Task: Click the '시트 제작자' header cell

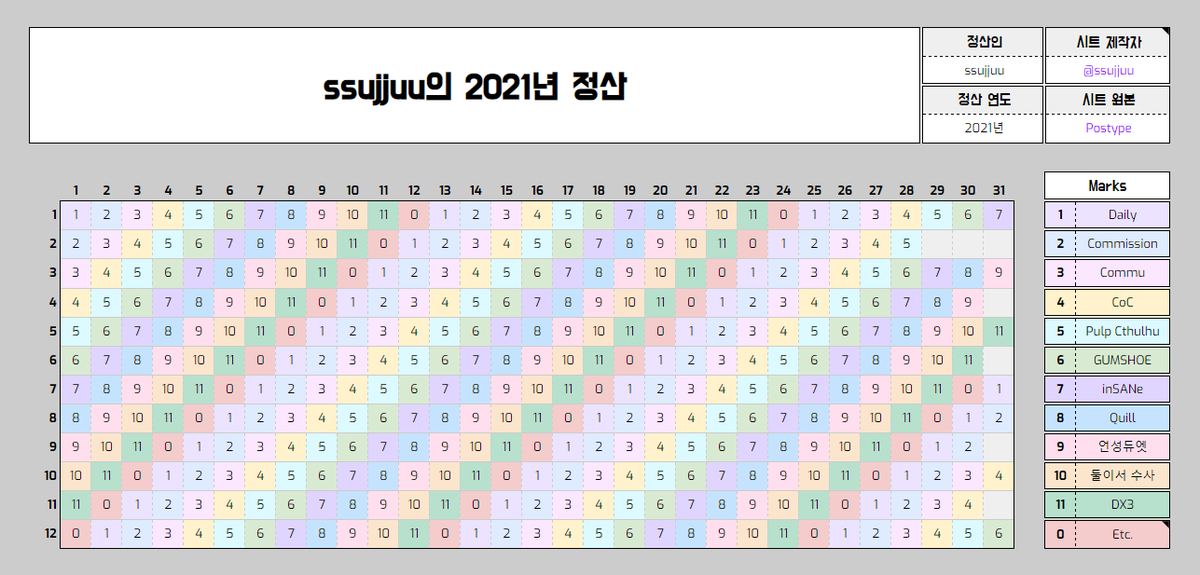Action: [1107, 42]
